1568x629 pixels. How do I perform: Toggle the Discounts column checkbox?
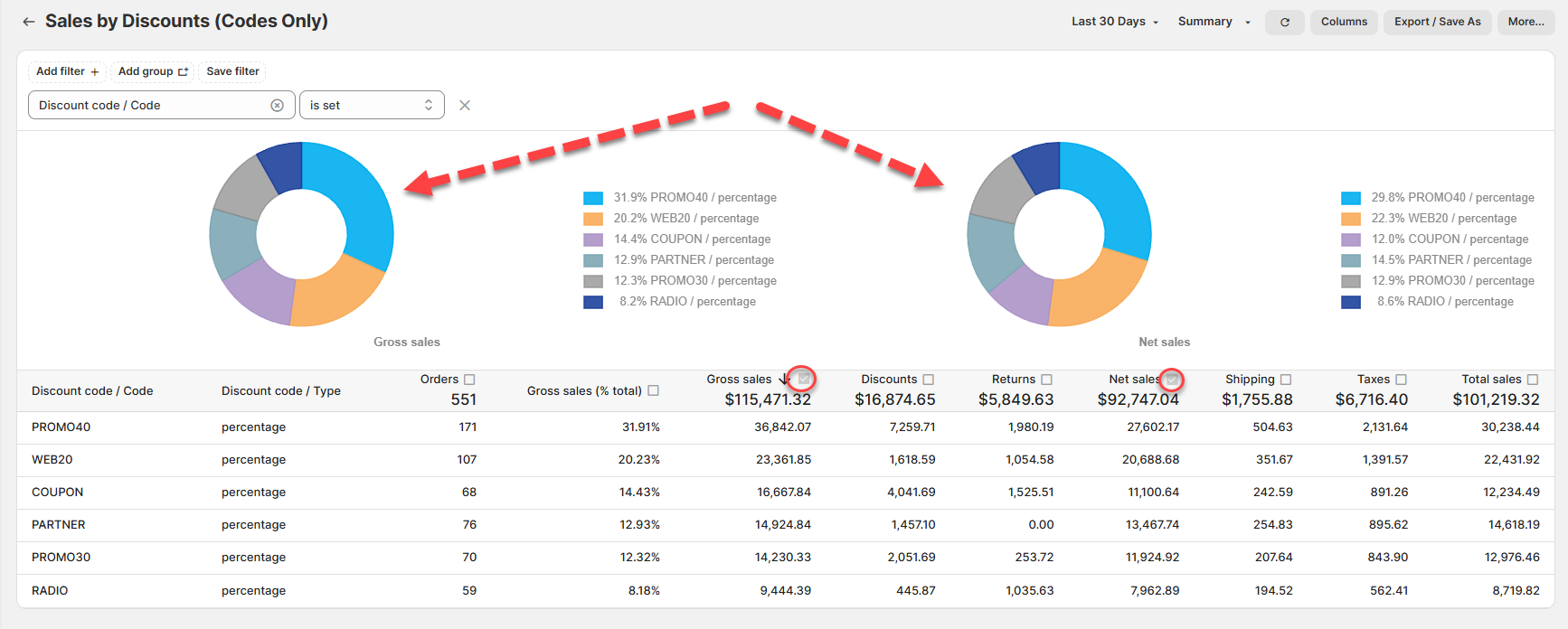929,380
